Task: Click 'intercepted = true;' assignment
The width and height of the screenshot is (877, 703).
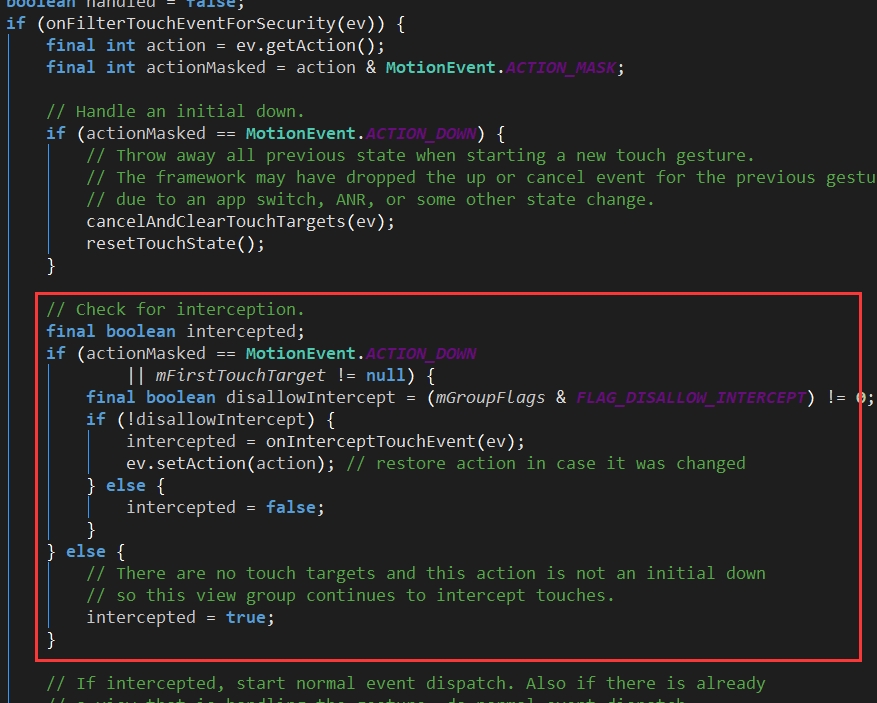Action: click(181, 617)
